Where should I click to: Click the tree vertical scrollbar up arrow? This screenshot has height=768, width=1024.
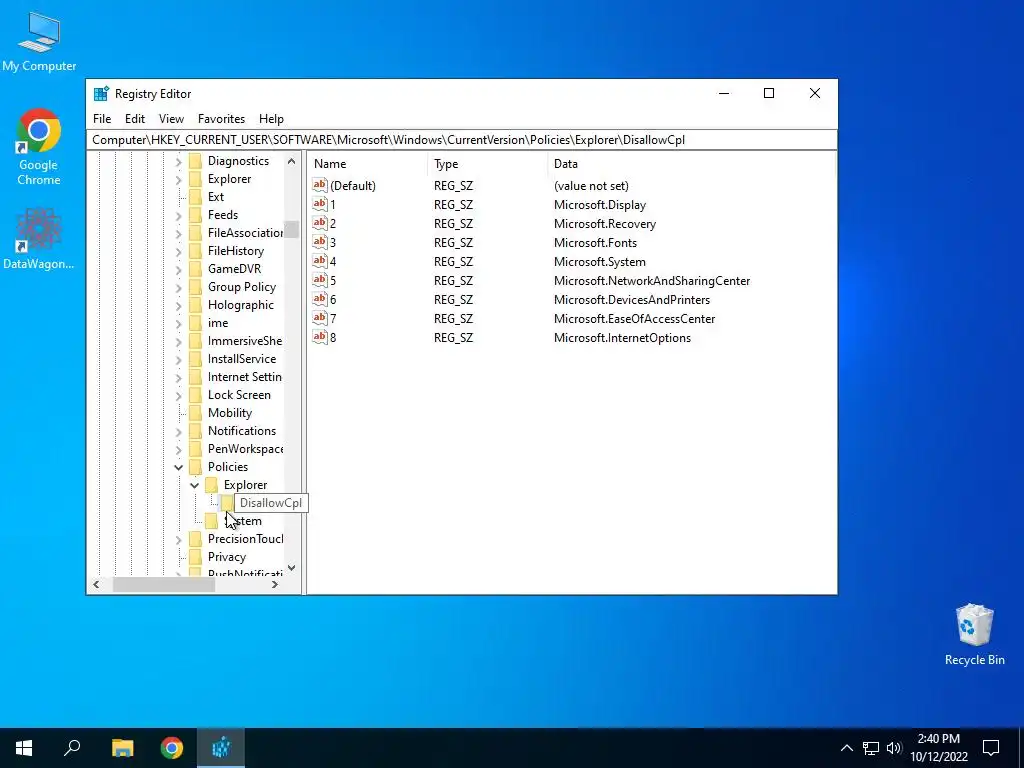click(x=291, y=161)
